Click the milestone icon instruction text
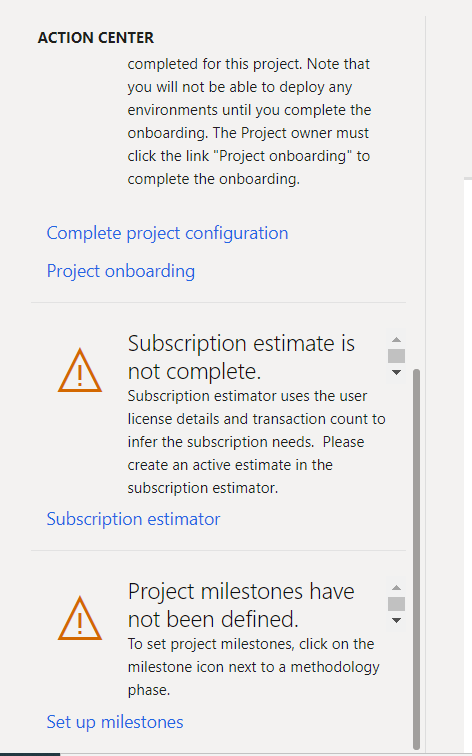Viewport: 472px width, 756px height. [x=254, y=667]
